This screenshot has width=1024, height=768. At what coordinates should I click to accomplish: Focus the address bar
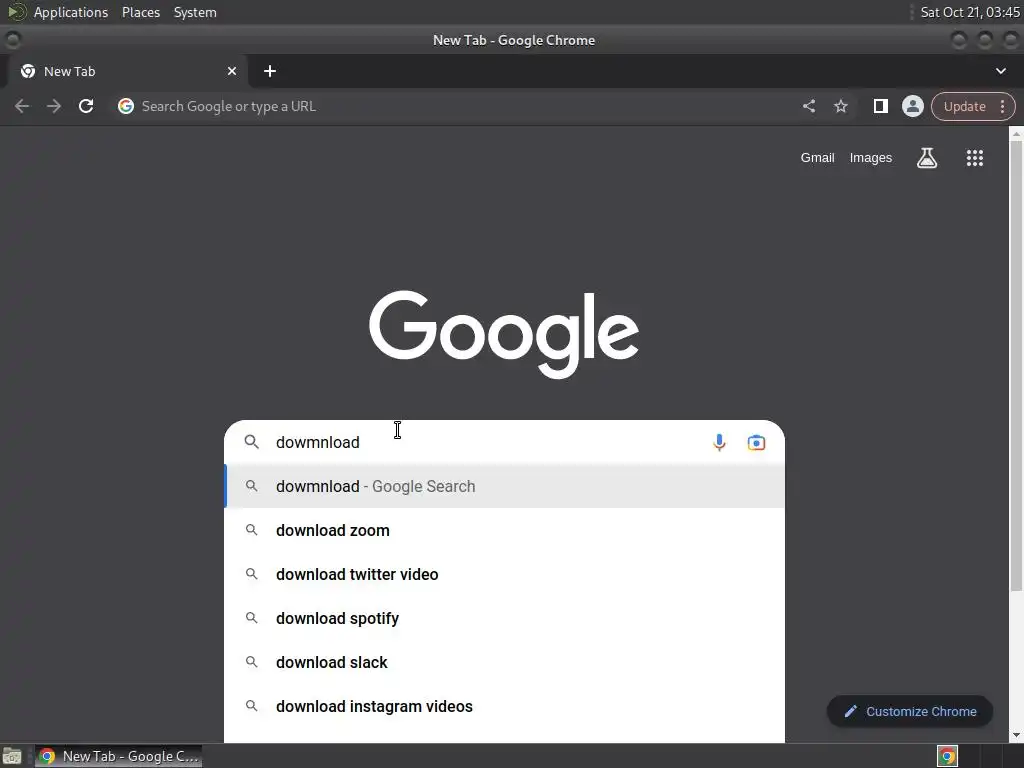pos(457,106)
